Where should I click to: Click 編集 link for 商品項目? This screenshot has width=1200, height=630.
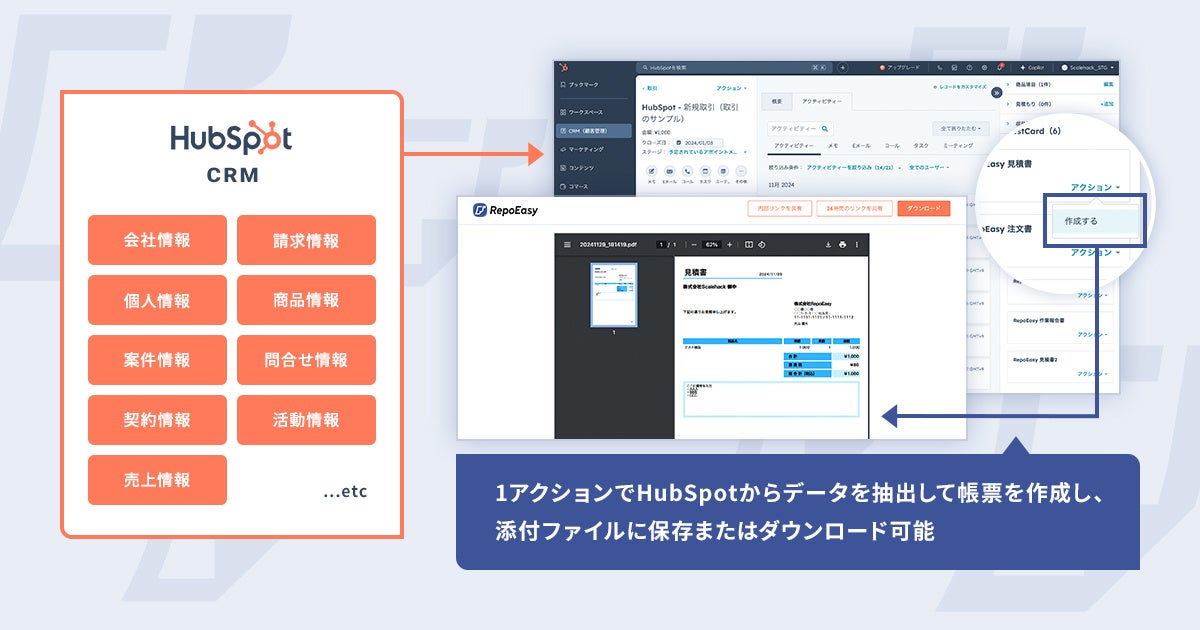(x=1108, y=84)
